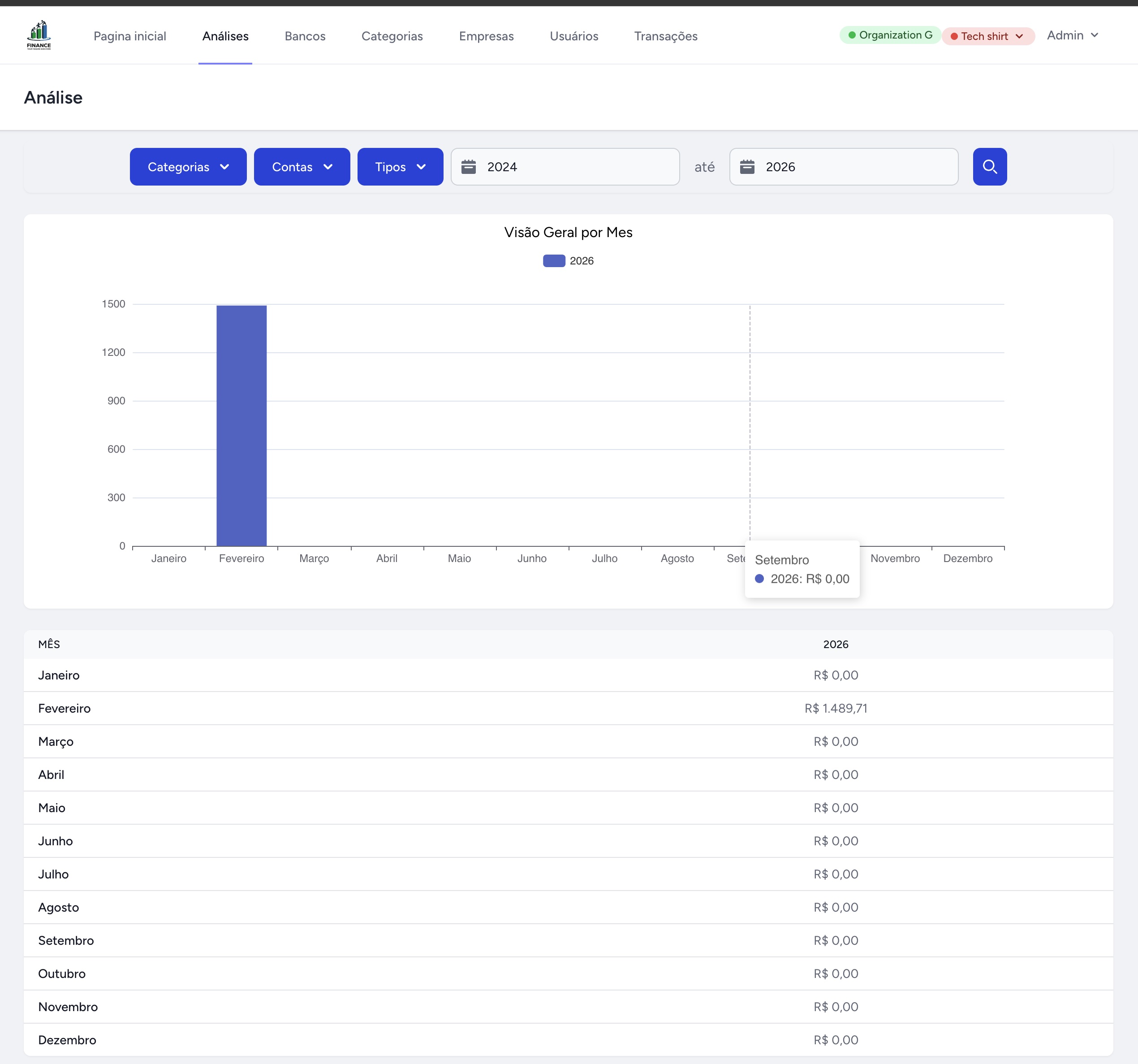The height and width of the screenshot is (1064, 1138).
Task: Click the Novembro axis label in chart
Action: tap(895, 558)
